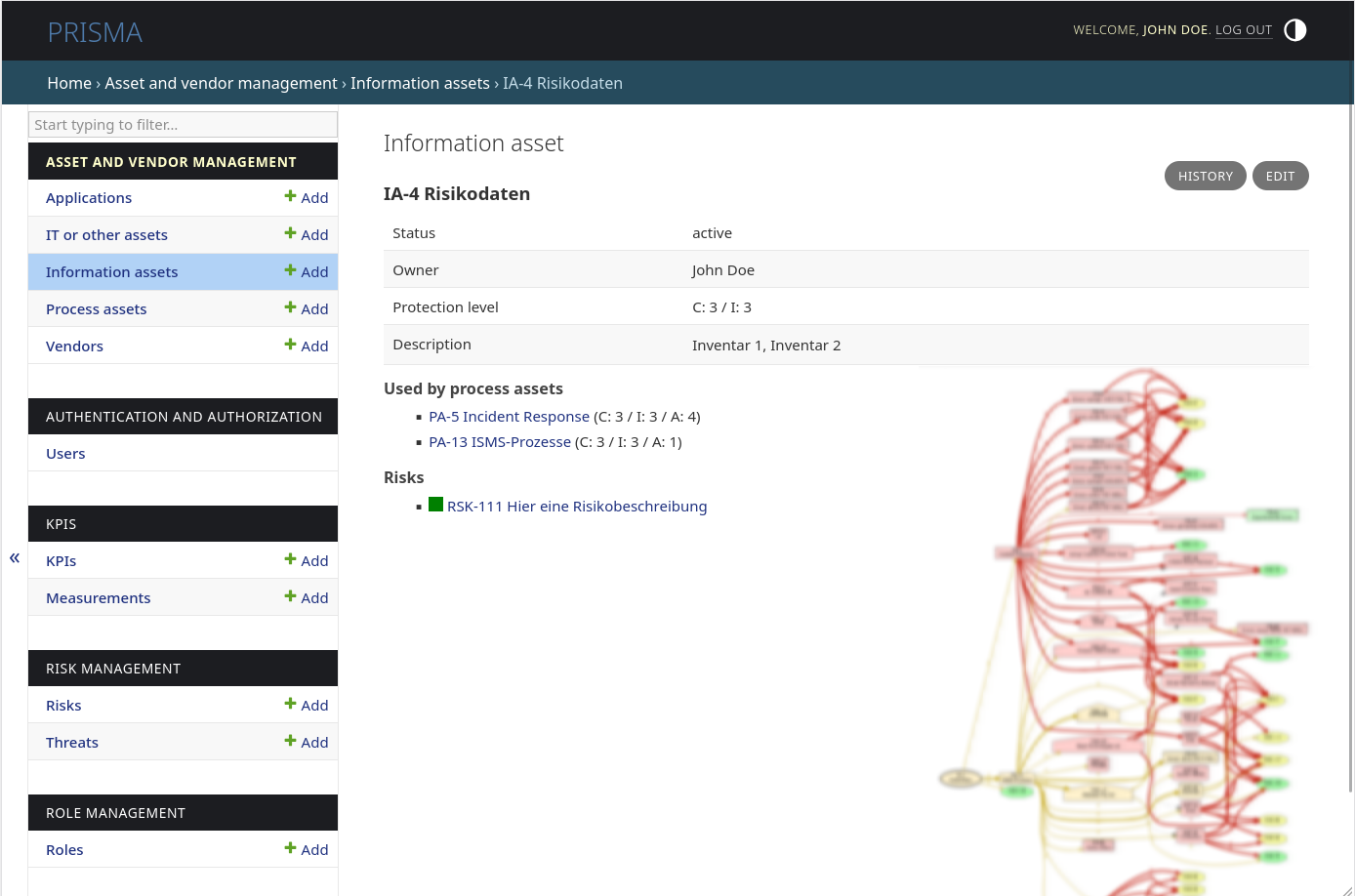Open Information assets breadcrumb link

pyautogui.click(x=420, y=83)
